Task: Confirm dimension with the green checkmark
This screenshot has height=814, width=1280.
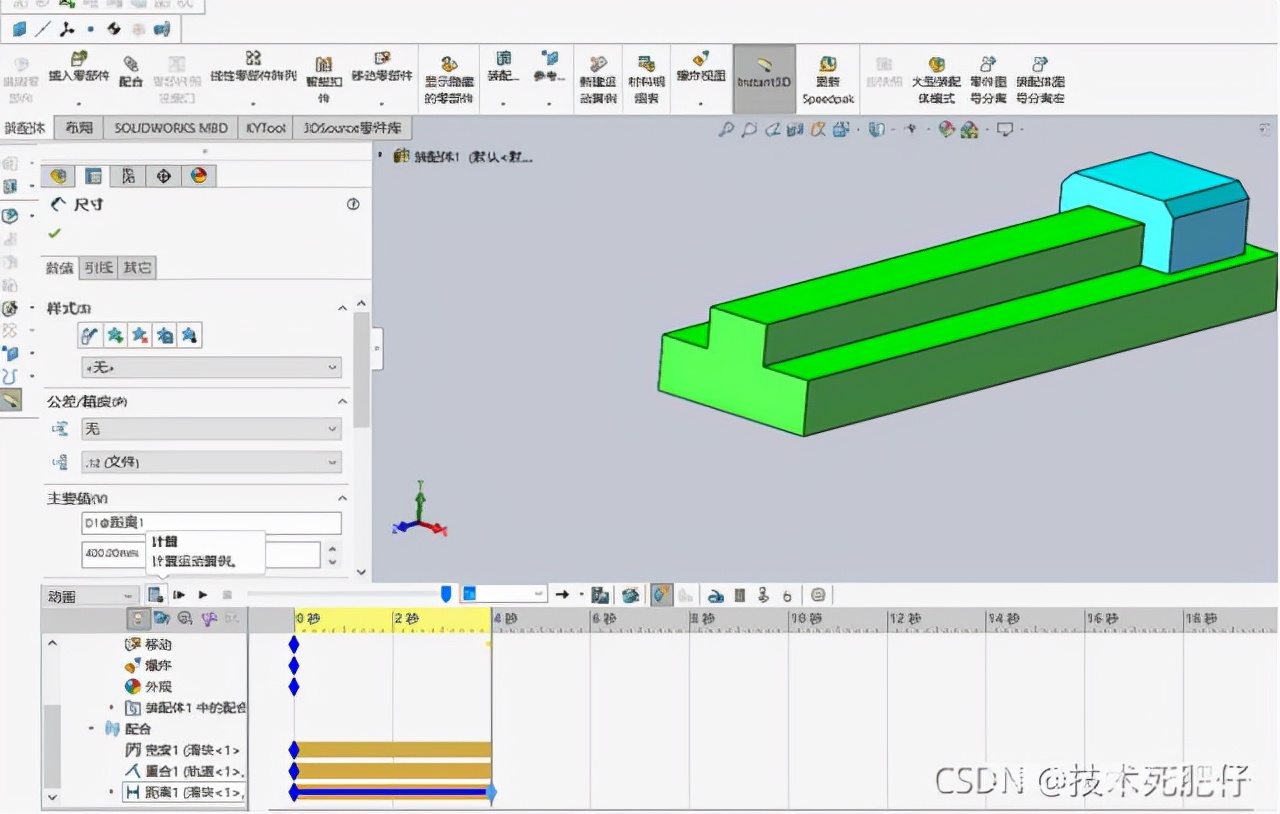Action: tap(54, 233)
